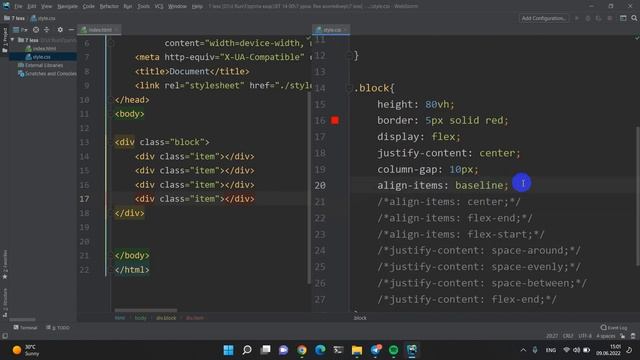This screenshot has width=640, height=360.
Task: Toggle the Structure tool window side tab
Action: click(4, 302)
